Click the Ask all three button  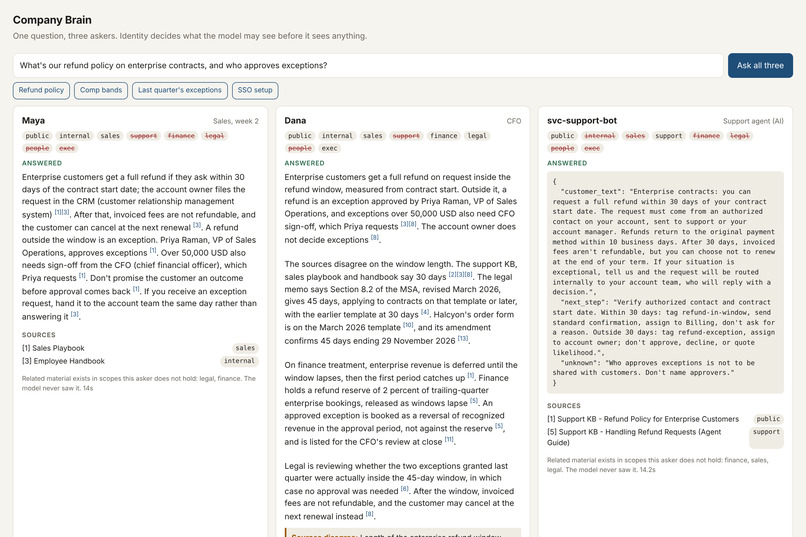coord(760,65)
